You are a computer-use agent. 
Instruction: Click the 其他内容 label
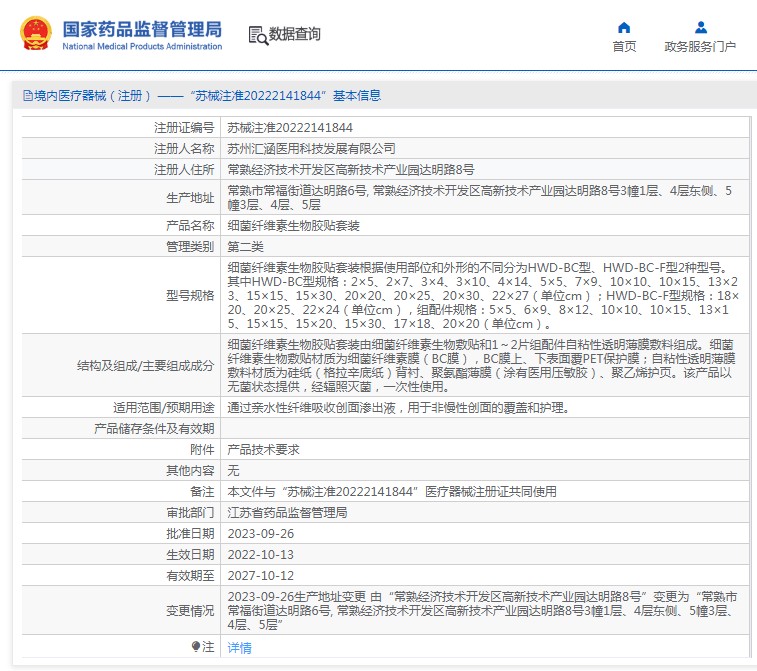click(190, 470)
